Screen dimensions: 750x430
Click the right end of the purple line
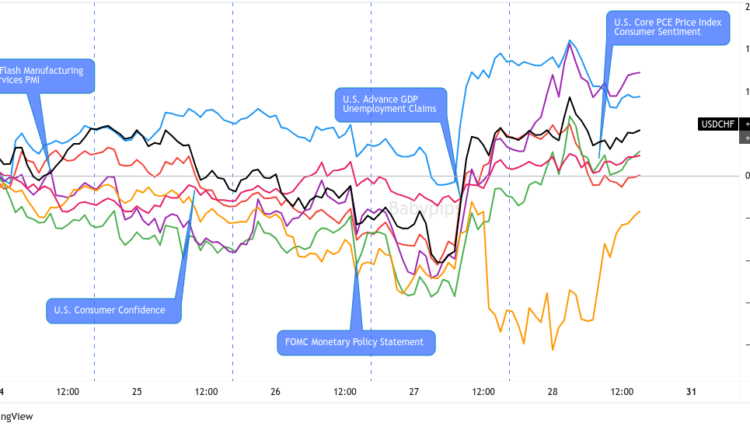(639, 72)
